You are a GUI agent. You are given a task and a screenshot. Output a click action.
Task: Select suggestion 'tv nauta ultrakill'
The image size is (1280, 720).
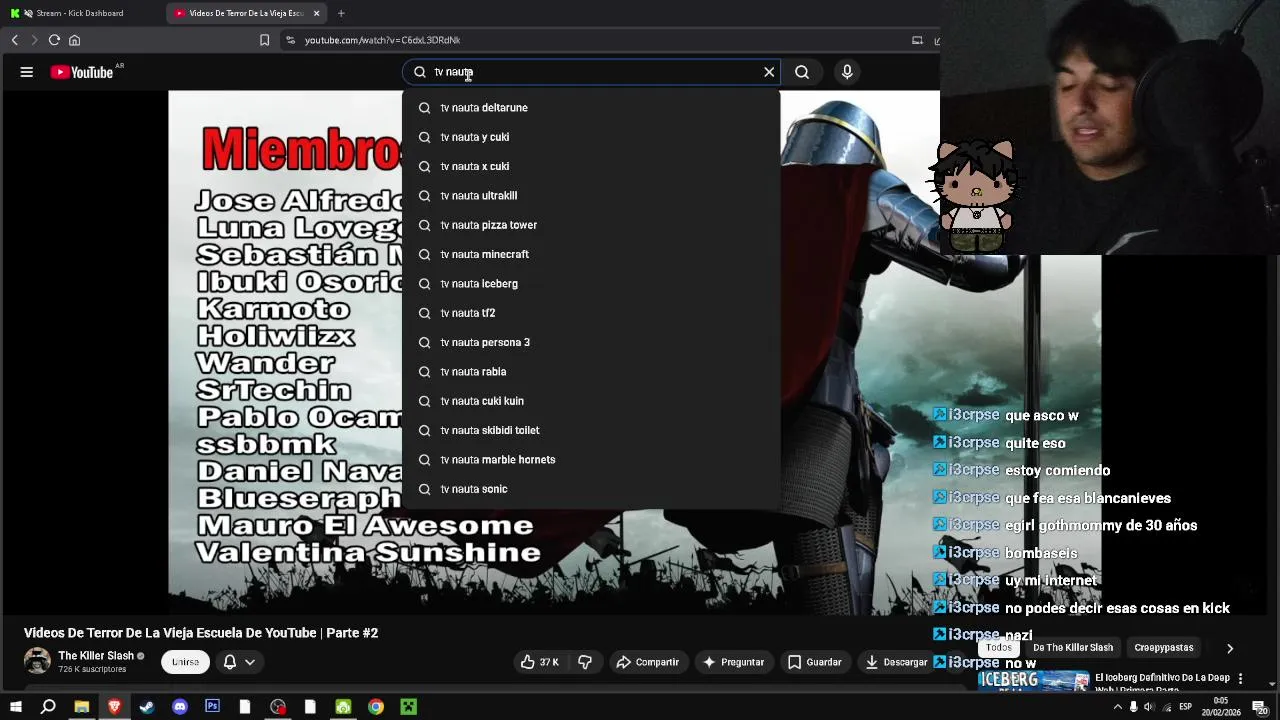point(591,196)
